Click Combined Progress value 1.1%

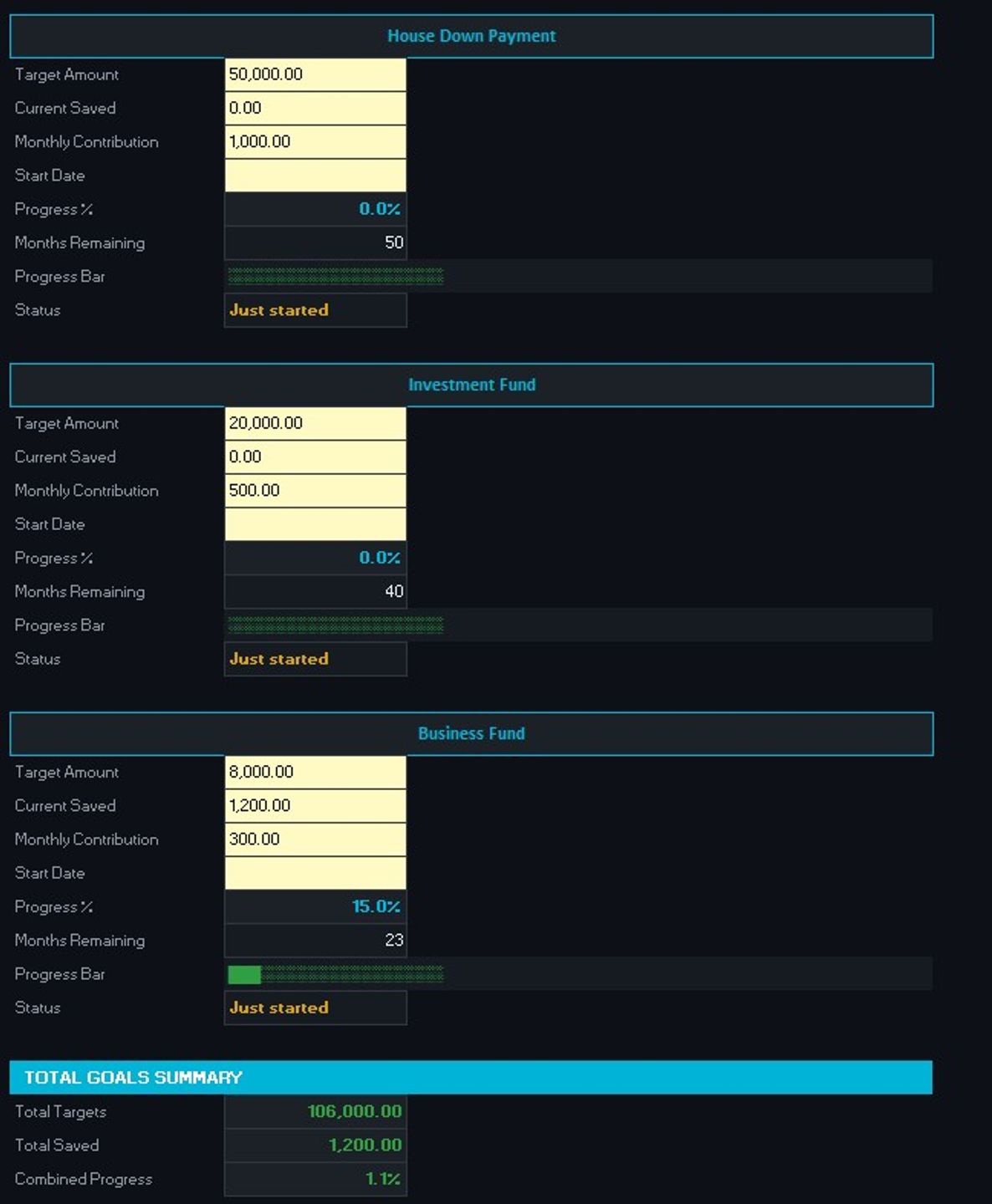pyautogui.click(x=315, y=1179)
